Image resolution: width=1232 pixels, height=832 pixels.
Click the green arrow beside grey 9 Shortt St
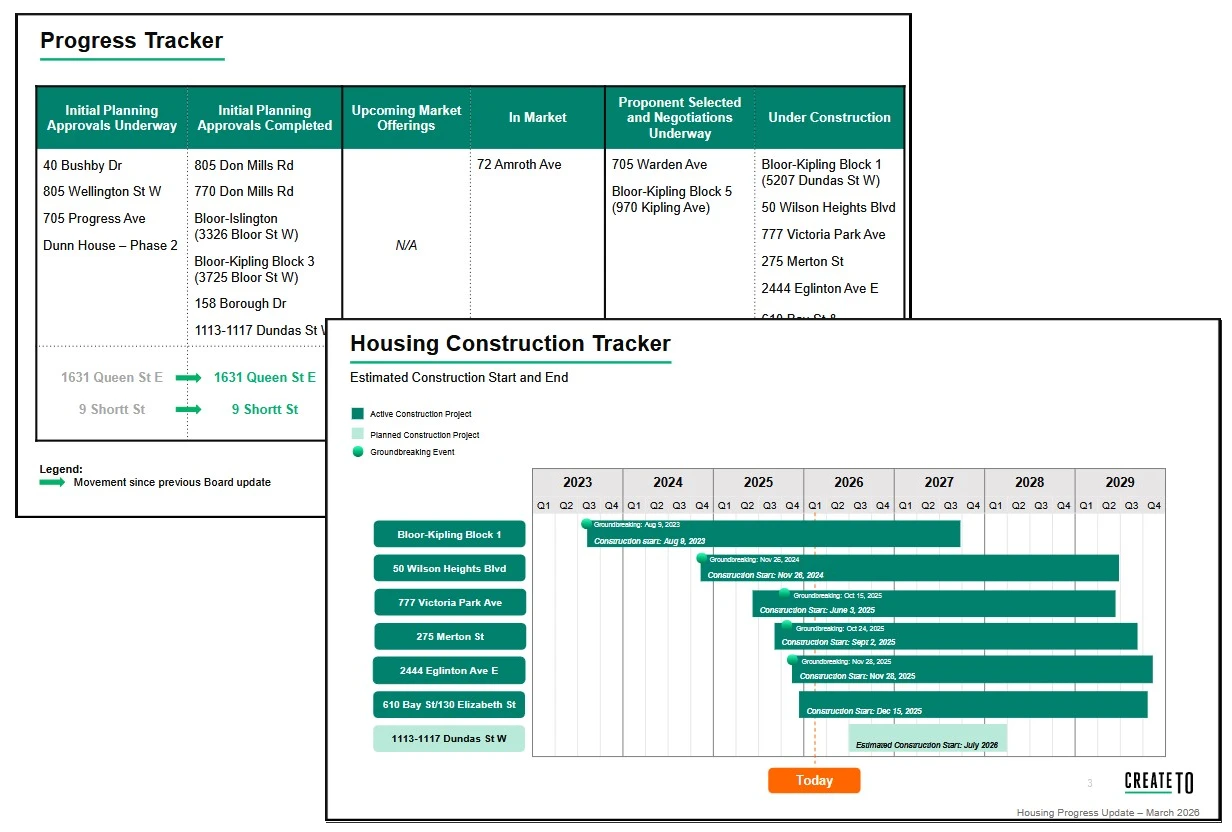(x=188, y=409)
